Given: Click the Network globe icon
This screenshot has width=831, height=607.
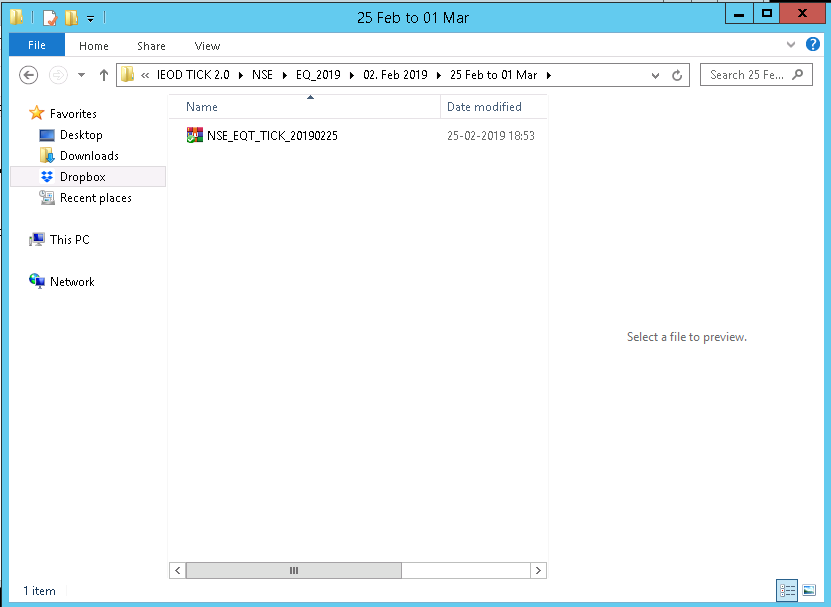Looking at the screenshot, I should [37, 281].
